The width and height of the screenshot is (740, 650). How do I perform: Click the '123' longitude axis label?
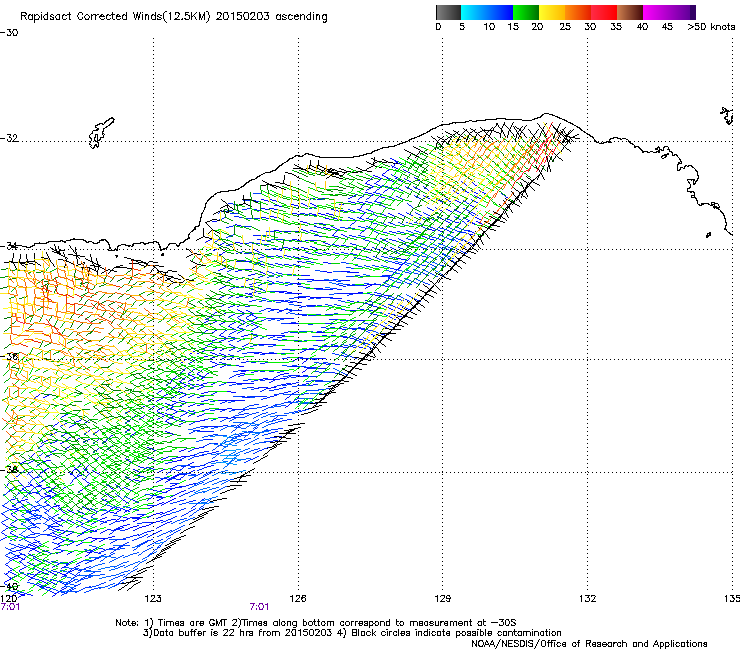point(153,599)
